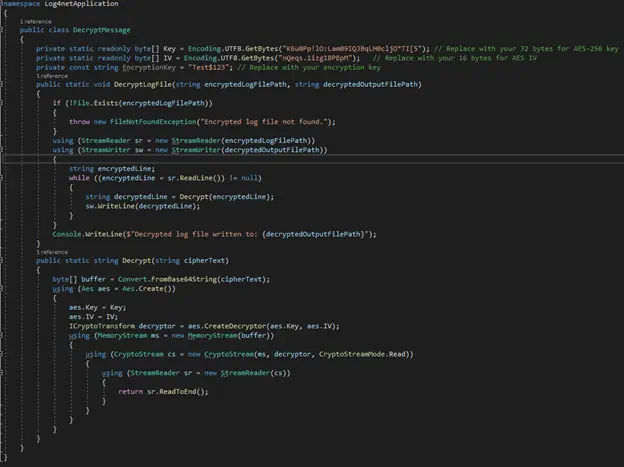
Task: Click the while keyword
Action: coord(79,178)
